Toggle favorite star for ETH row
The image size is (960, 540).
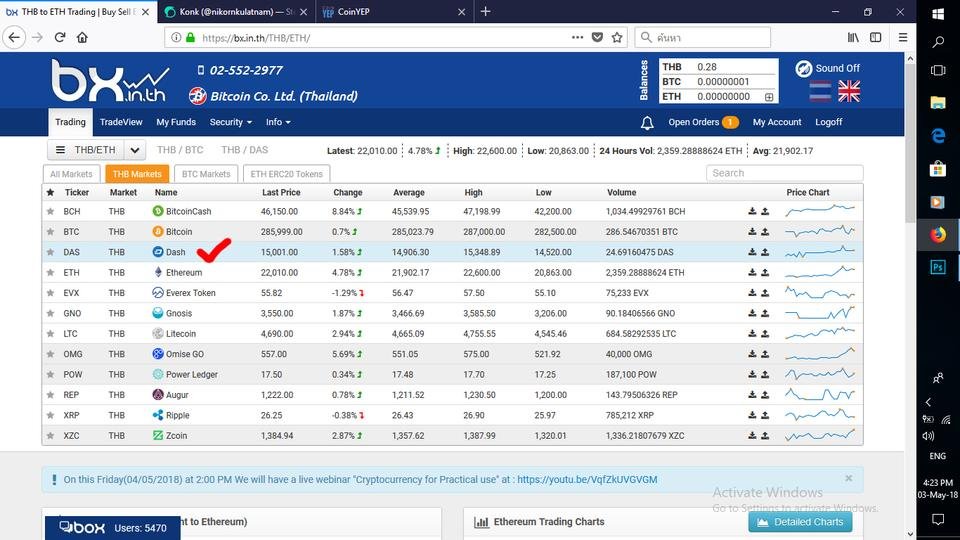50,272
